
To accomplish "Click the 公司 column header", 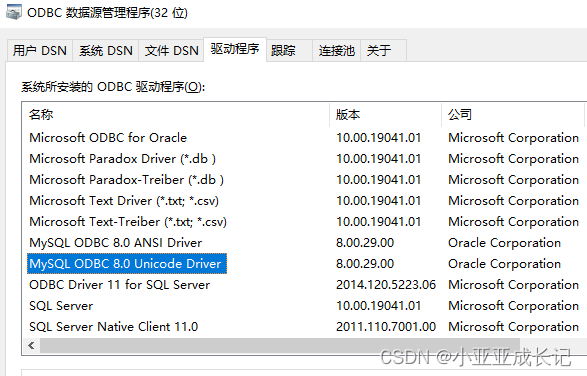I will coord(513,115).
